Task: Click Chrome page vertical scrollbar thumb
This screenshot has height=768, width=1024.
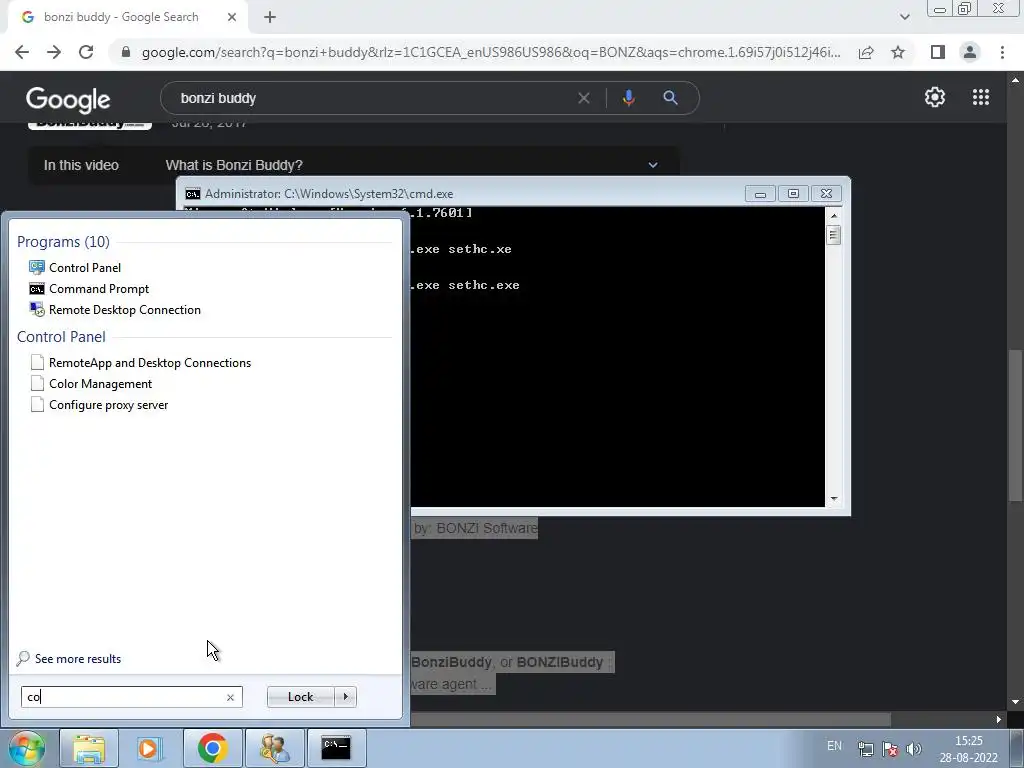Action: pos(1014,426)
